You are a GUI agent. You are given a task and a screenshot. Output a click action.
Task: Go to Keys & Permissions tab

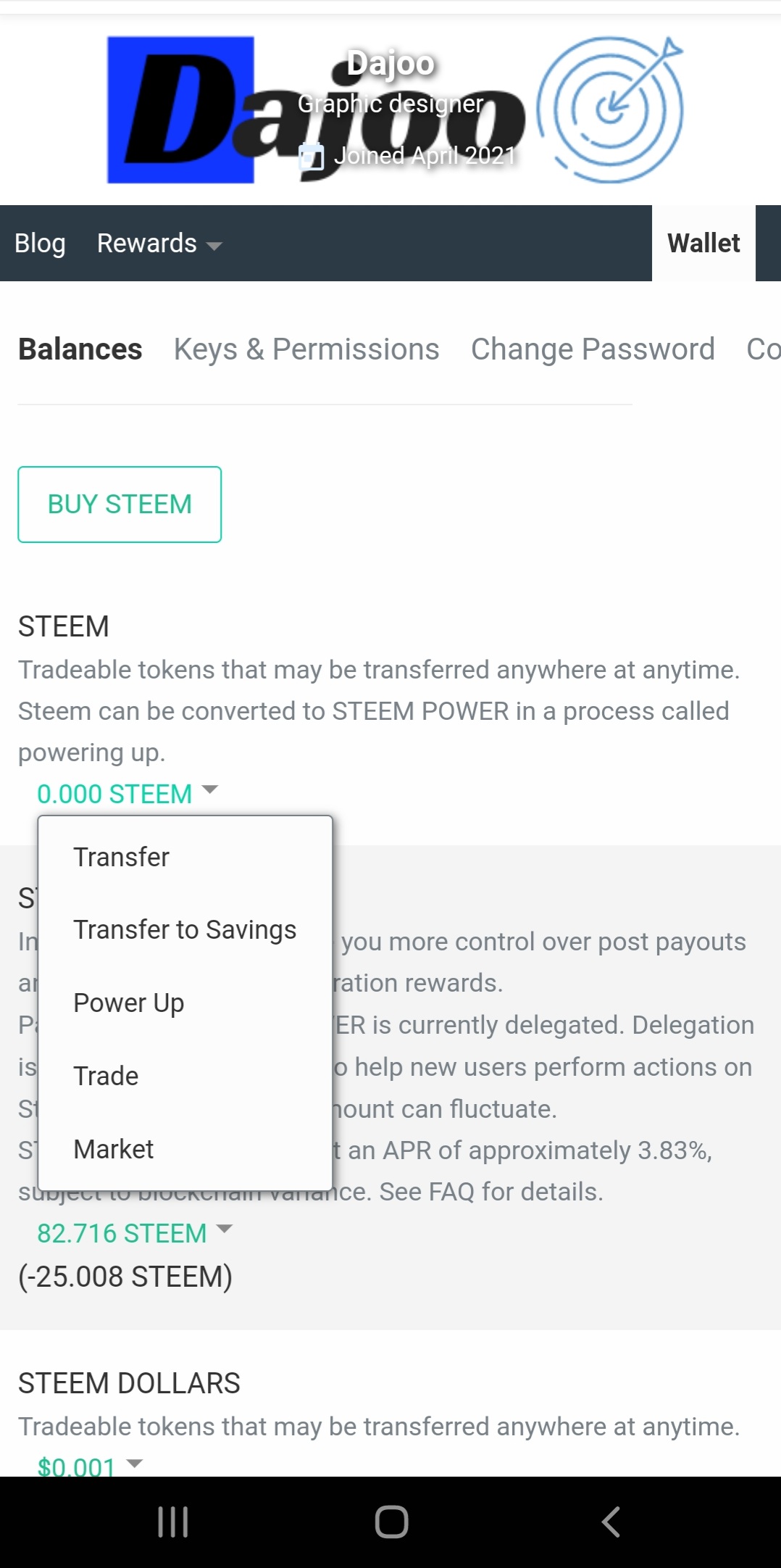pos(306,349)
